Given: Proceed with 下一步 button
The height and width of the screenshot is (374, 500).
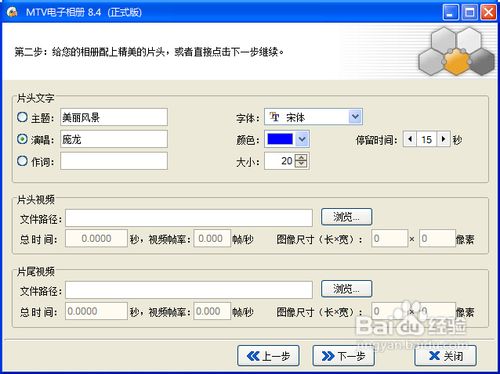Looking at the screenshot, I should [343, 356].
